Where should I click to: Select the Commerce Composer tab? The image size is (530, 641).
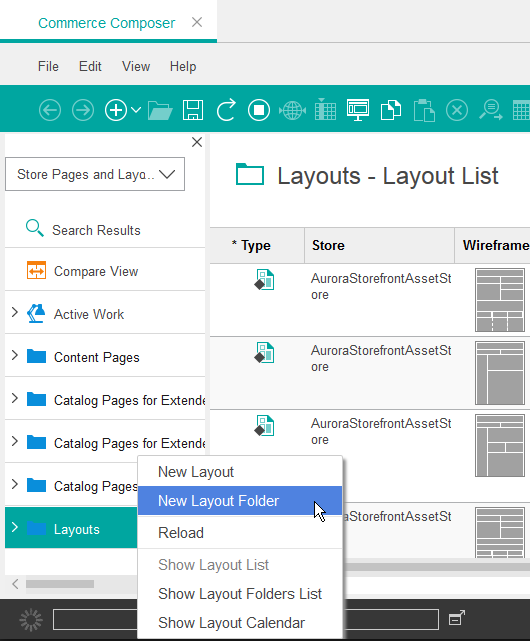(x=106, y=23)
